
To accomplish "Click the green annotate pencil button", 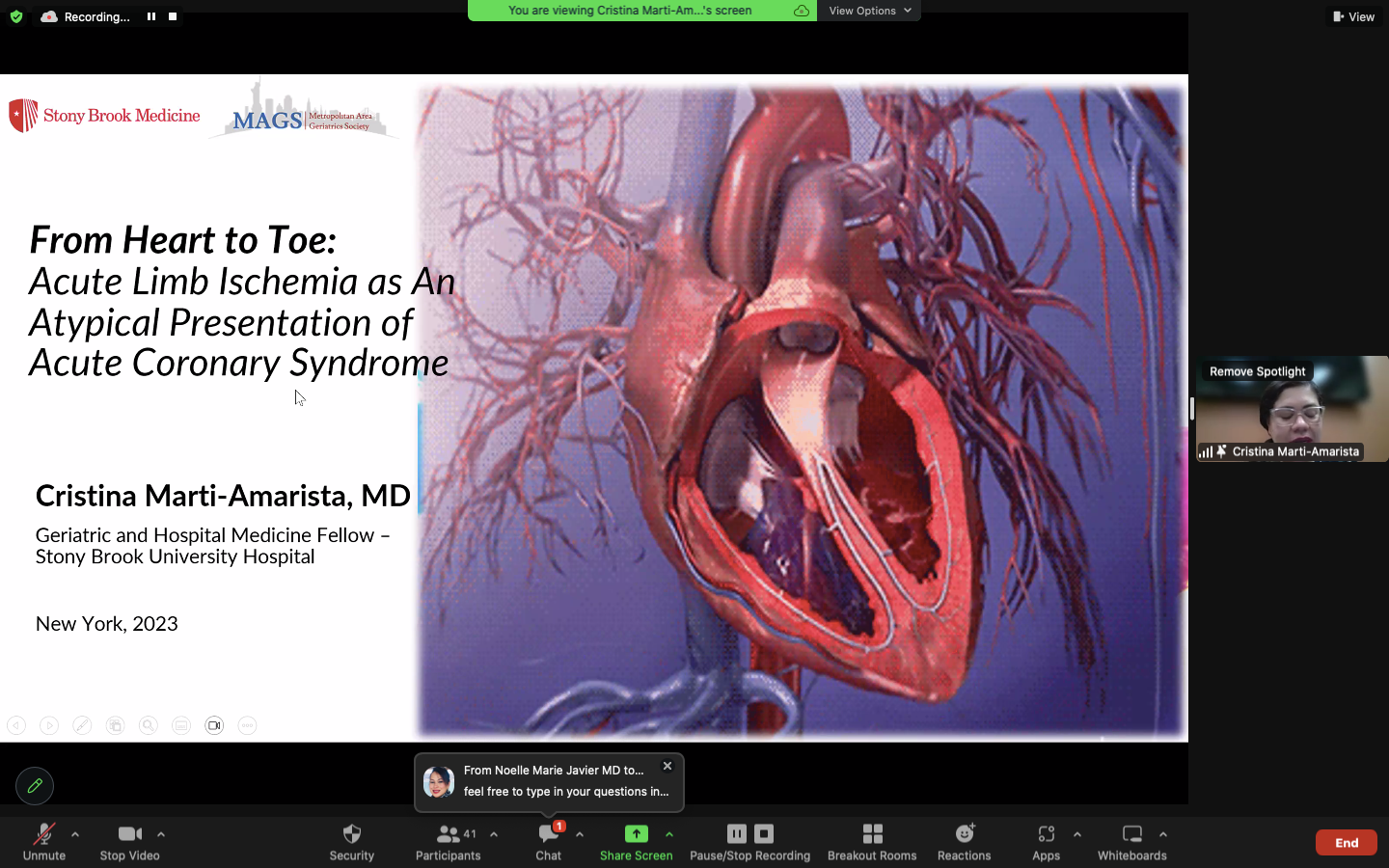I will 35,786.
